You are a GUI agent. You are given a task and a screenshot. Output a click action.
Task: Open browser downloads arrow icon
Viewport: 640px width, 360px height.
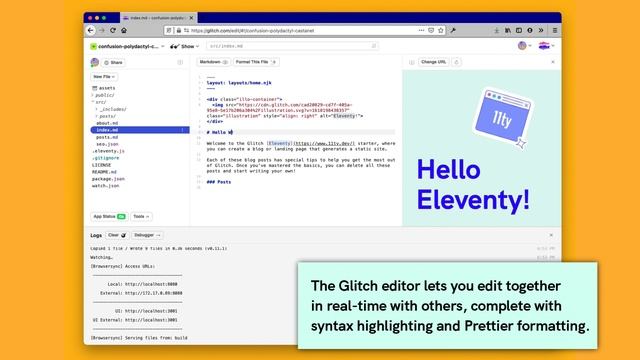point(496,30)
